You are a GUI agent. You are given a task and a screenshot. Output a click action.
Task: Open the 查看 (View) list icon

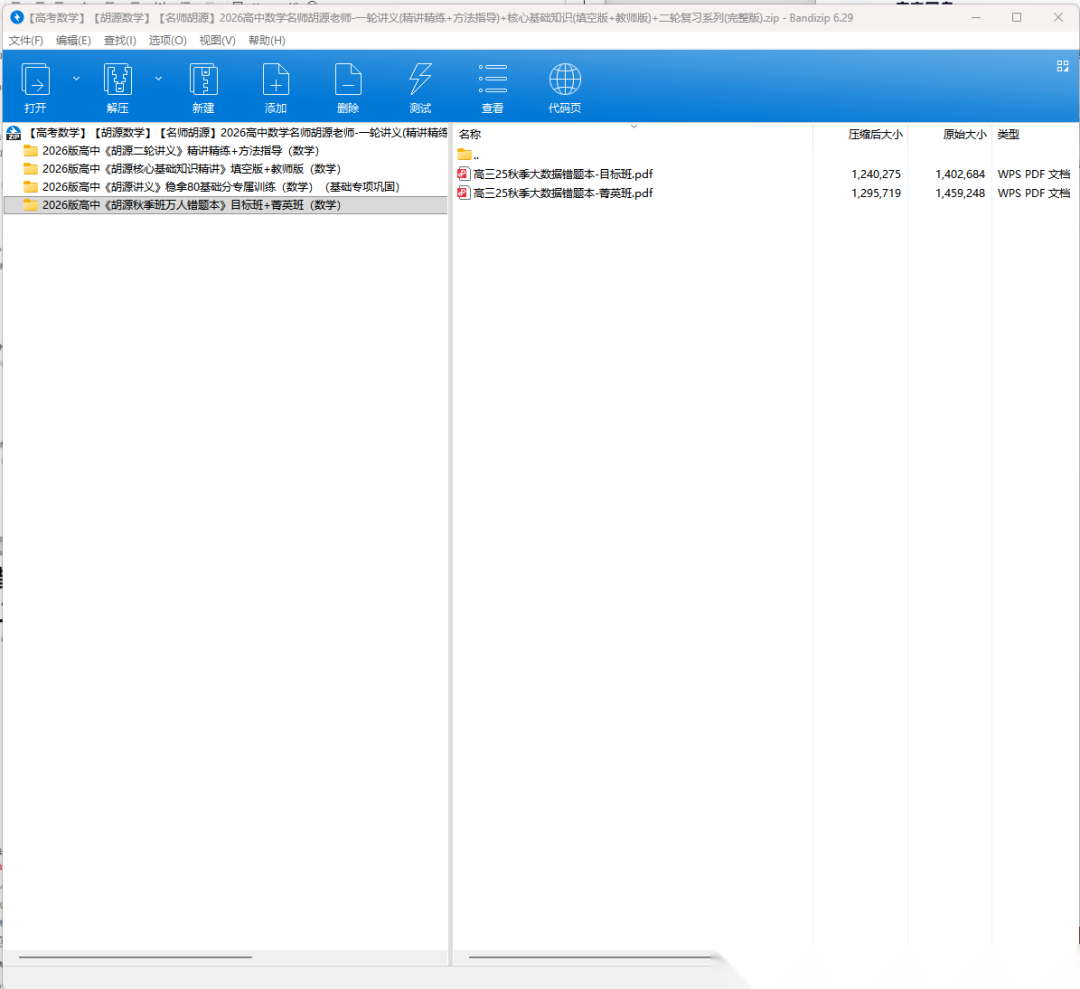click(492, 80)
